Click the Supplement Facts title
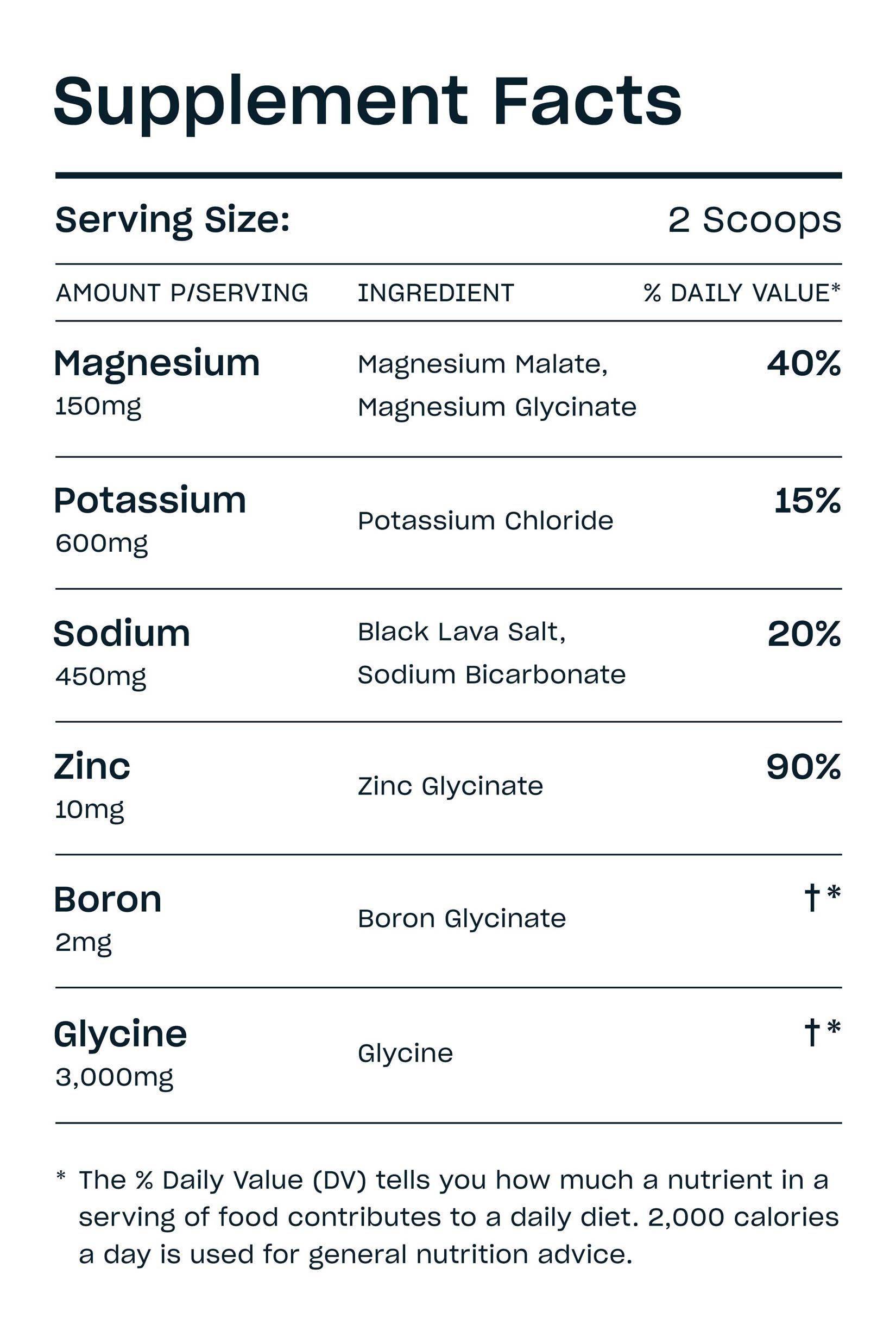 pyautogui.click(x=368, y=102)
